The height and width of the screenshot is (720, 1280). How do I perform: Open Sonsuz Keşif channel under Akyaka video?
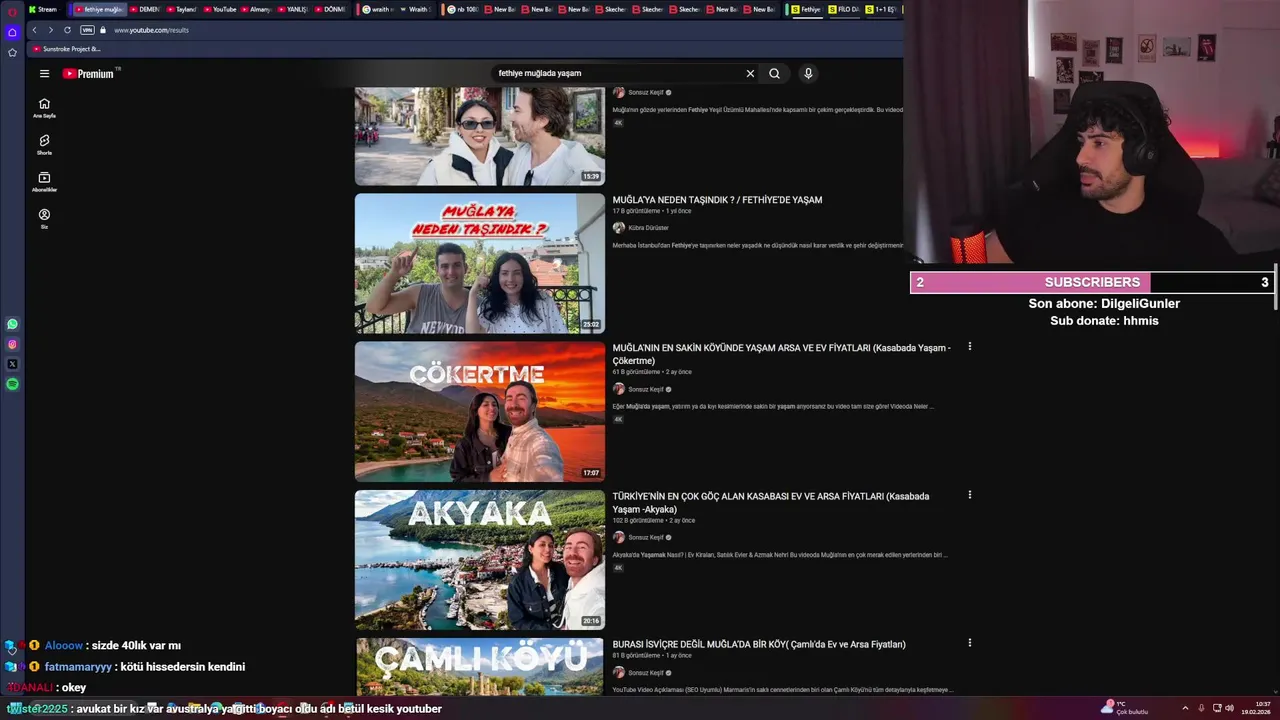(x=645, y=537)
